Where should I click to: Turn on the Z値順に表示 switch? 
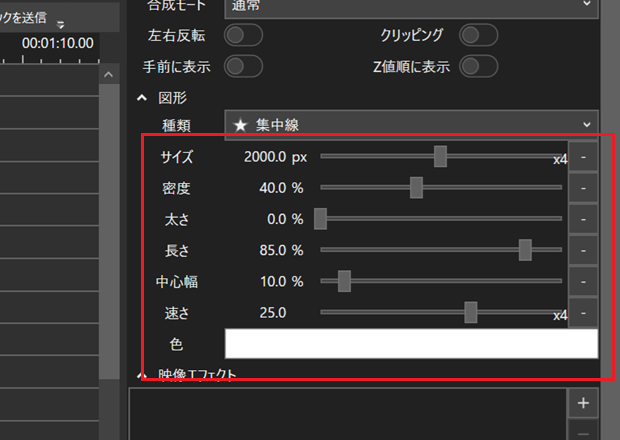tap(478, 66)
